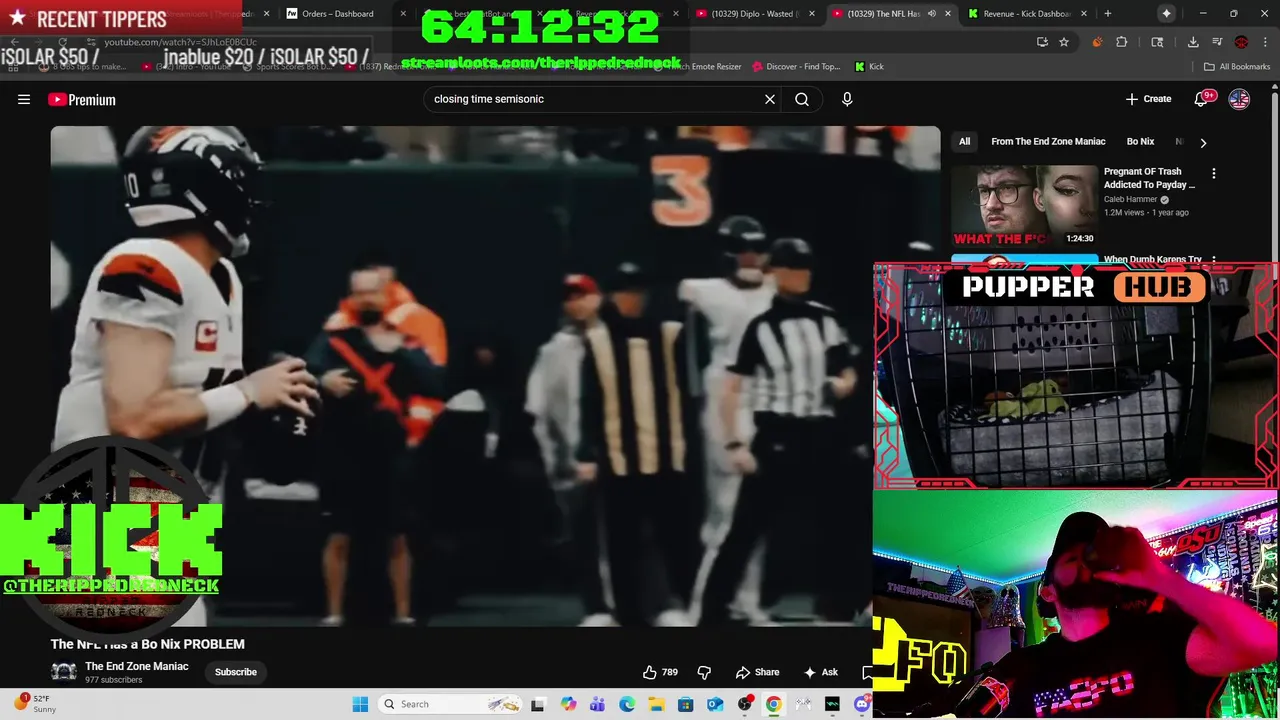Image resolution: width=1280 pixels, height=720 pixels.
Task: Clear the search box text
Action: coord(770,99)
